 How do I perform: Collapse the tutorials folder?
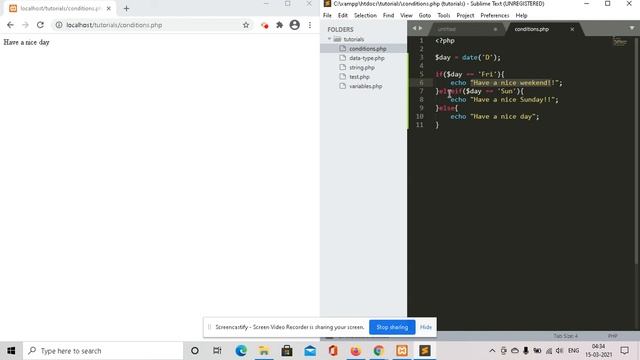coord(329,39)
